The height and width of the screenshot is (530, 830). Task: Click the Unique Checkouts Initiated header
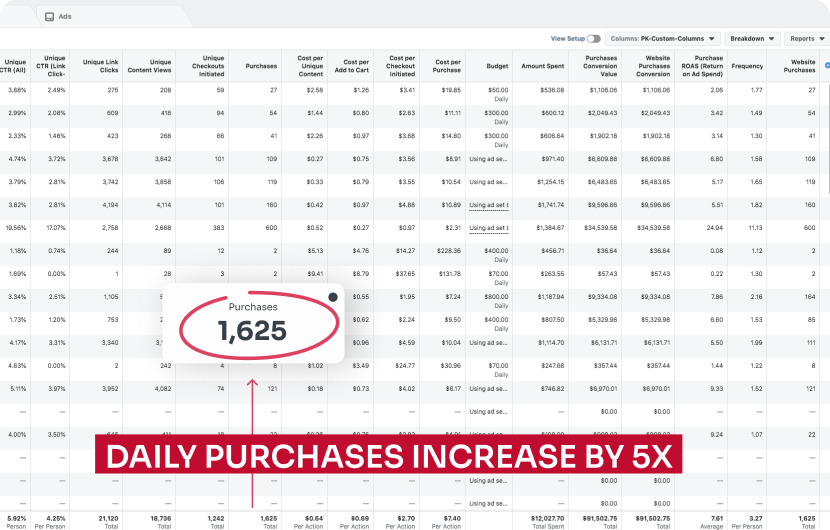pos(205,66)
